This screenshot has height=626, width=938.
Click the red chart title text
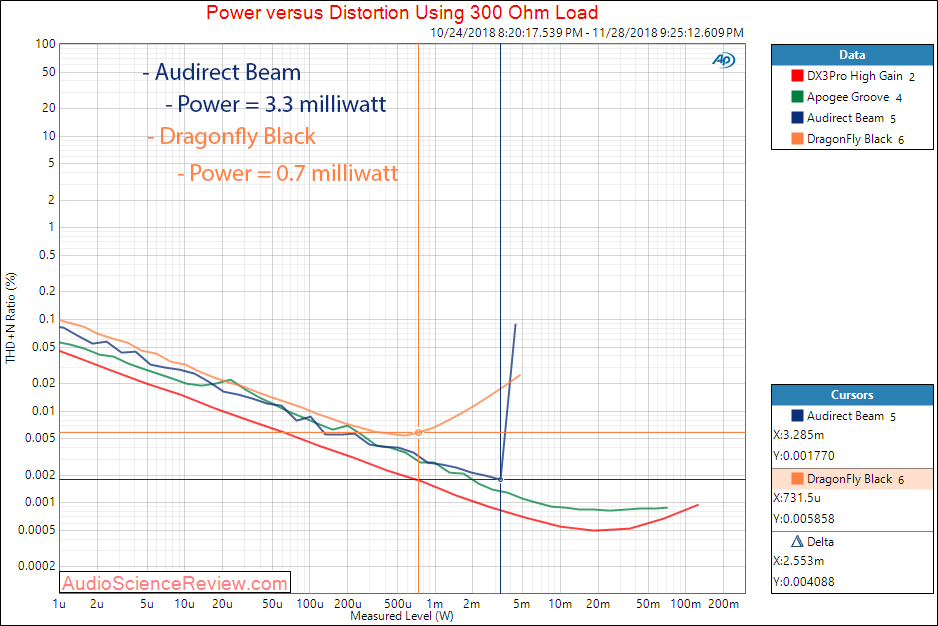[x=402, y=13]
